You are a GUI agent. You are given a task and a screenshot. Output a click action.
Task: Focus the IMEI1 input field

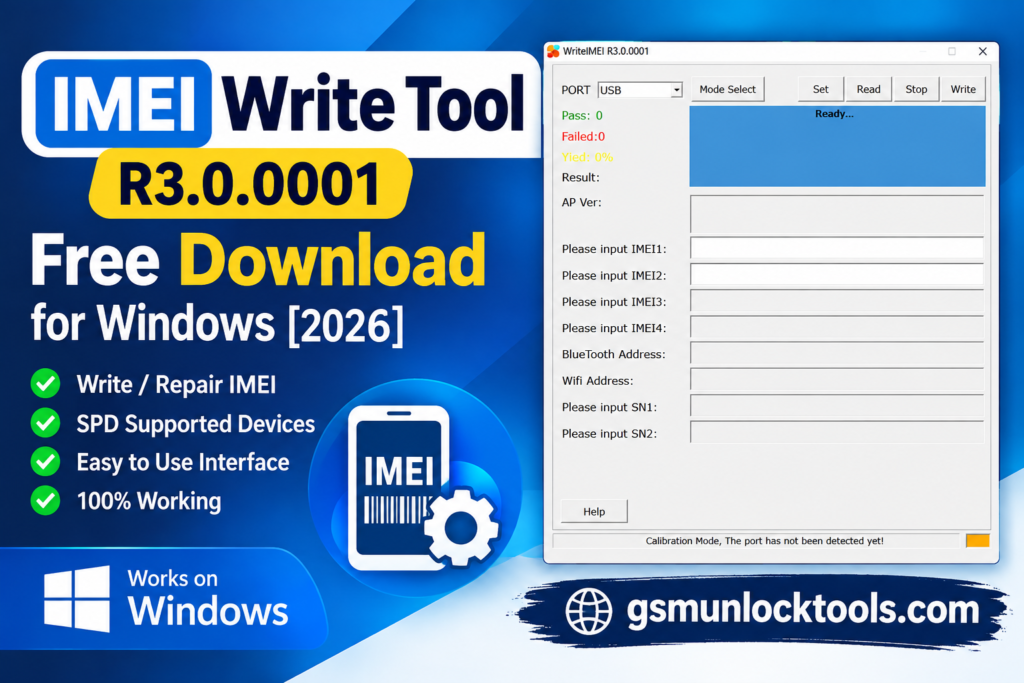[837, 249]
